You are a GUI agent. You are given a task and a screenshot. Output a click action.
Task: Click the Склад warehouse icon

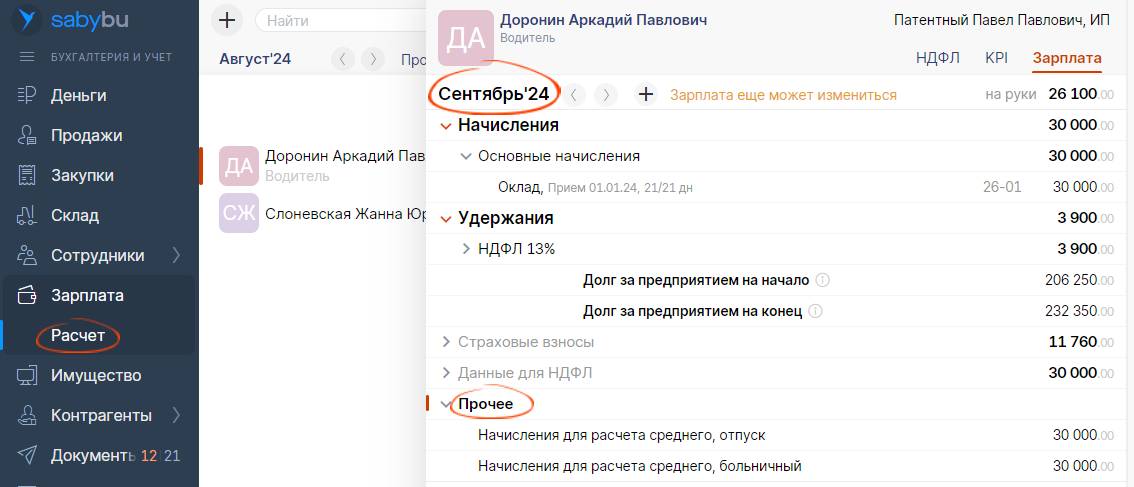(x=27, y=216)
